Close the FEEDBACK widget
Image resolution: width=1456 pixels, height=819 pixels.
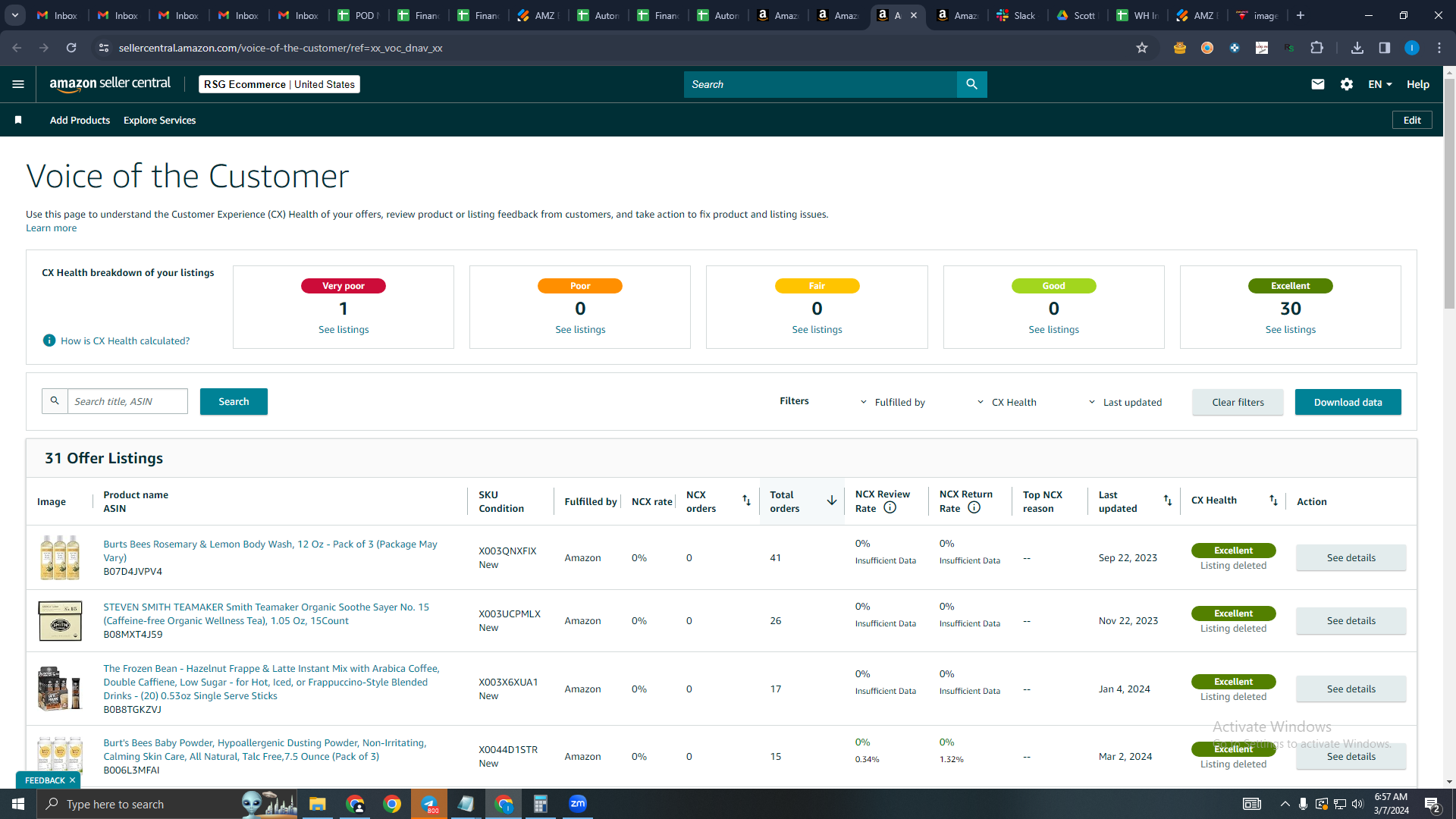coord(72,780)
